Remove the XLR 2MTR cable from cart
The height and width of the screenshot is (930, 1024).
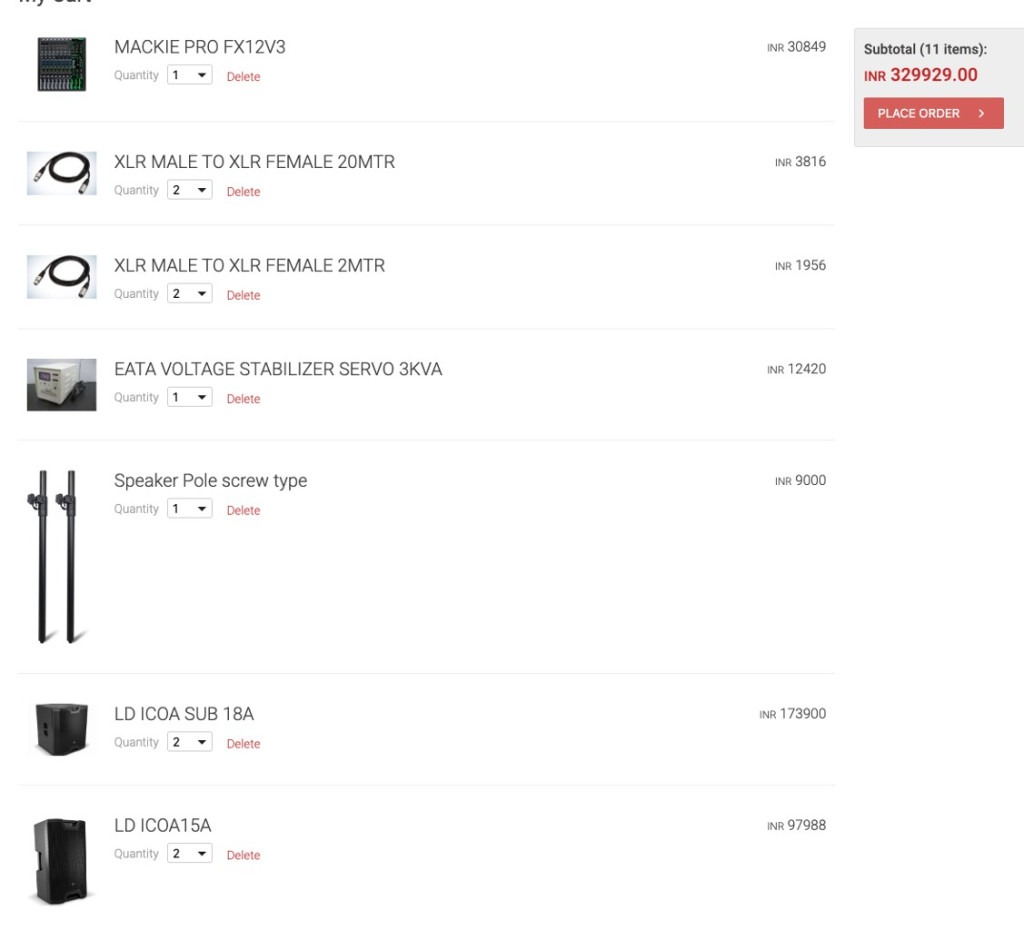pos(243,295)
